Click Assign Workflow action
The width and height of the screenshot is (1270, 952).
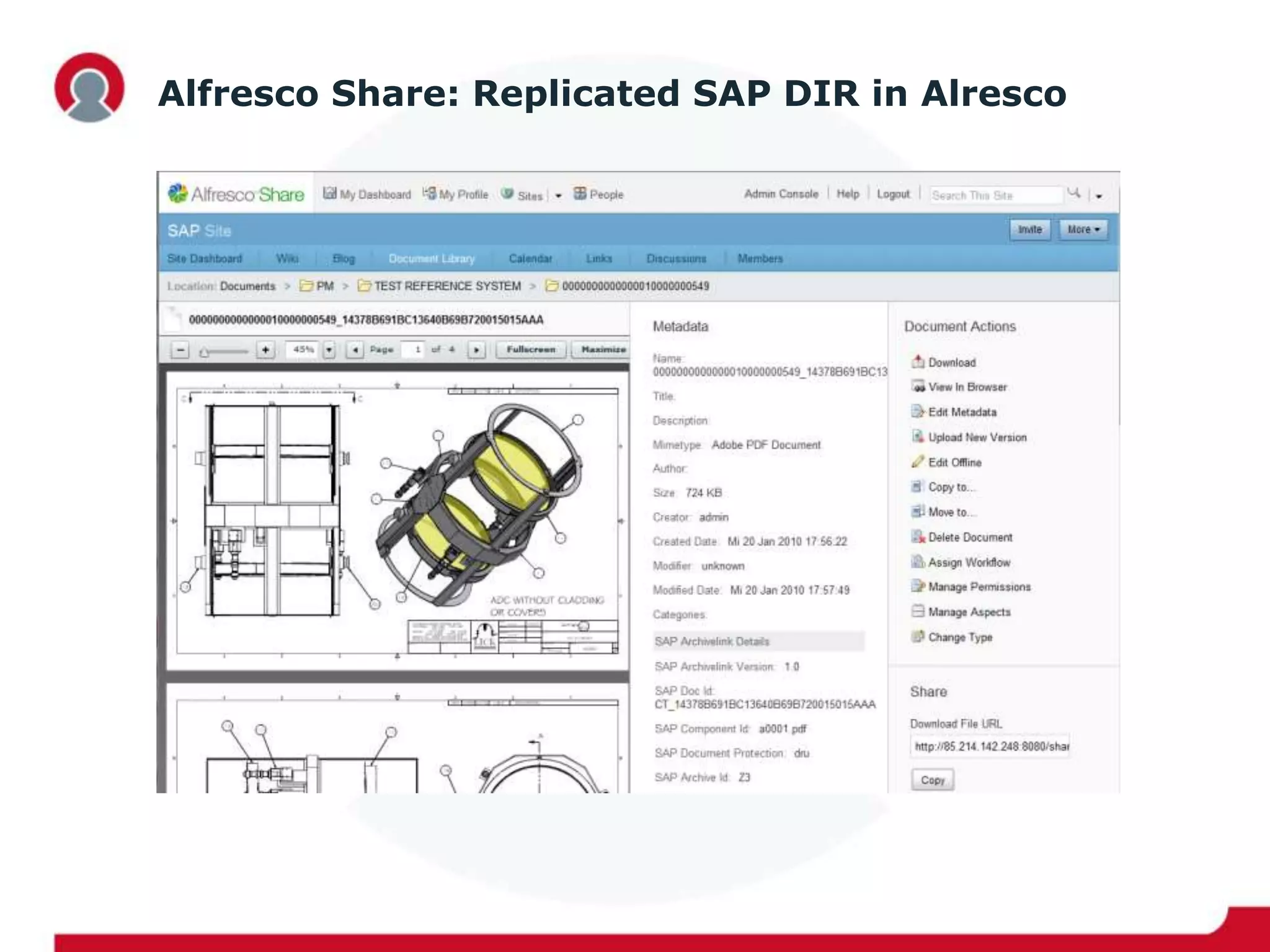[961, 562]
